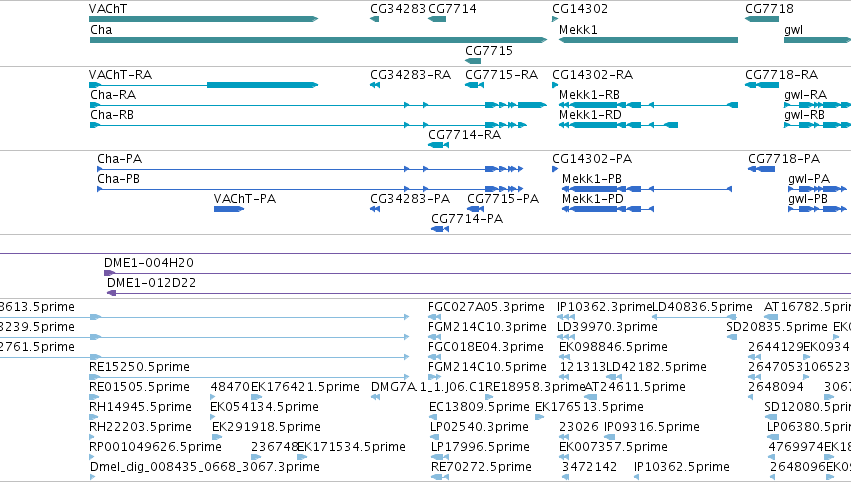Select the Mekk1-RD transcript label

click(x=590, y=115)
